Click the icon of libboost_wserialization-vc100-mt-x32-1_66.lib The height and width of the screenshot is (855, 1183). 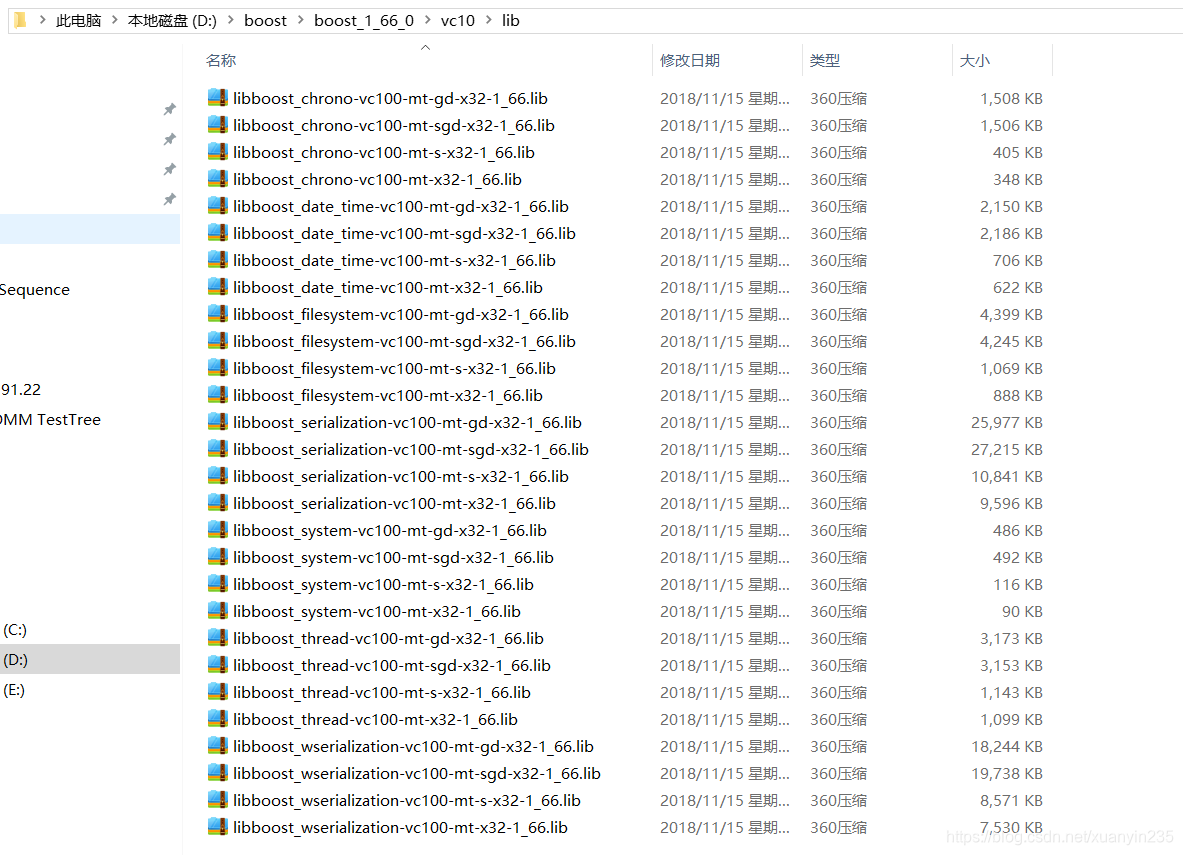coord(217,827)
